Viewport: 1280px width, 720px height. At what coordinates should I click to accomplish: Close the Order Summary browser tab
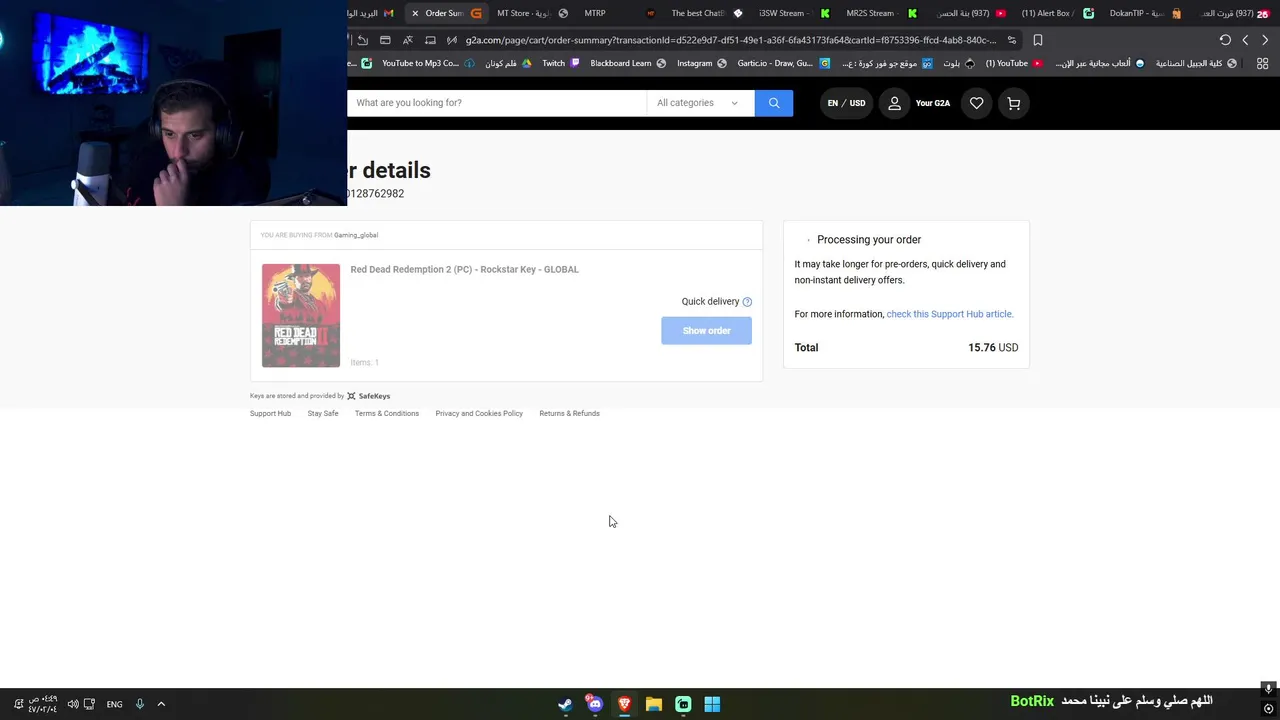click(415, 13)
